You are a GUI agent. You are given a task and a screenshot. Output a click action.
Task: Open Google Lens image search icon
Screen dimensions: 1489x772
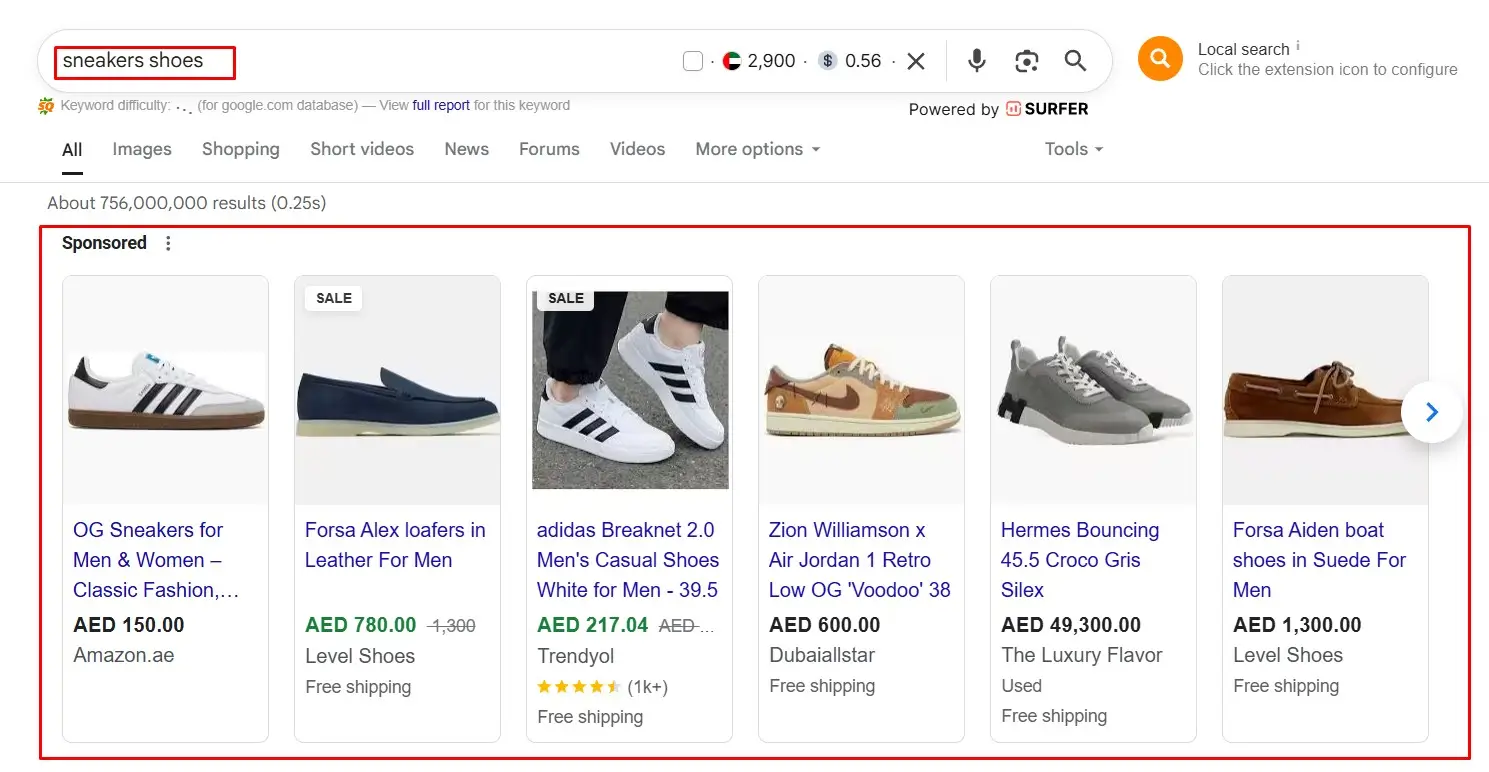1026,61
